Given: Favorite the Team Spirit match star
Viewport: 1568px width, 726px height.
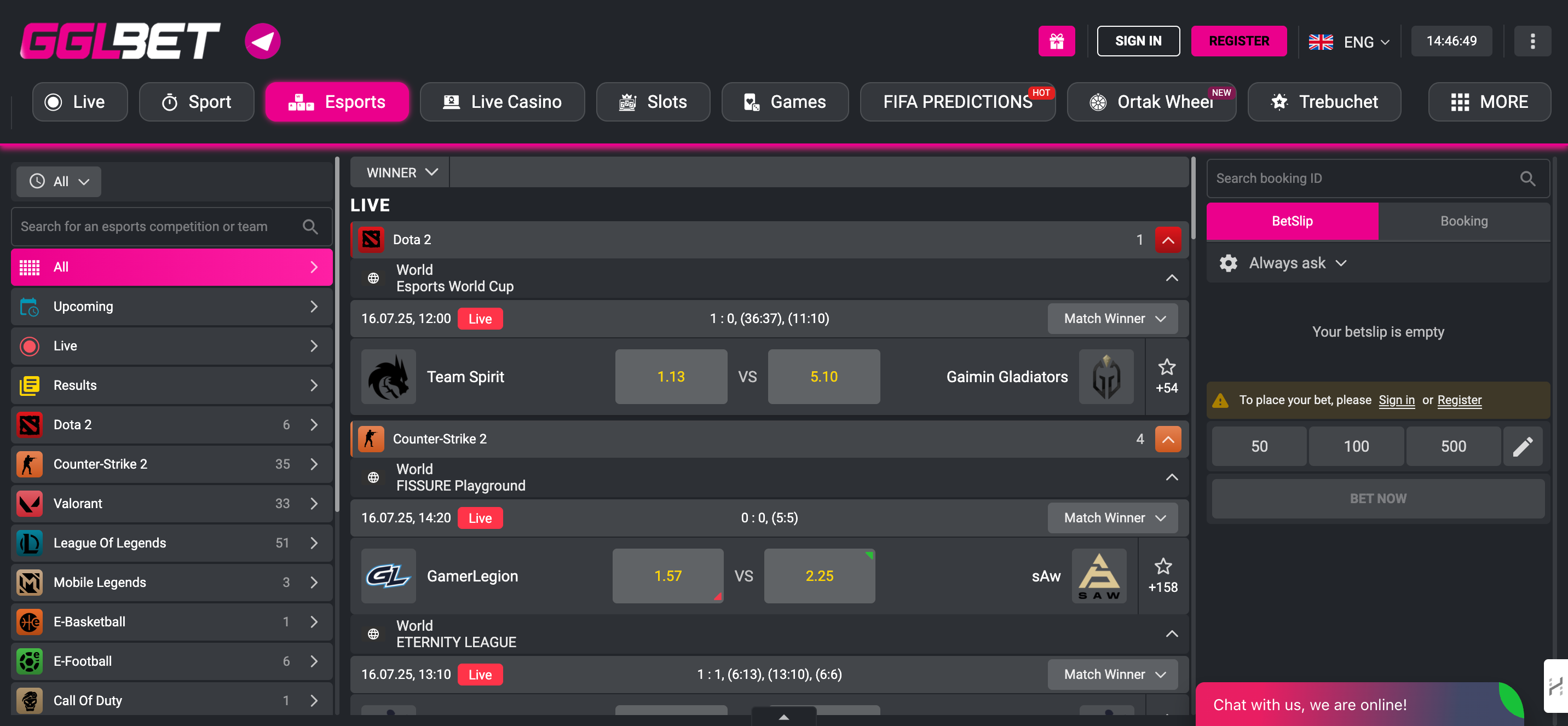Looking at the screenshot, I should click(1166, 367).
